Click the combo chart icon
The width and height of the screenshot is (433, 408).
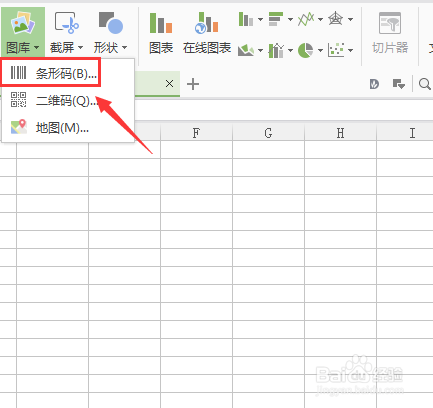pos(276,50)
